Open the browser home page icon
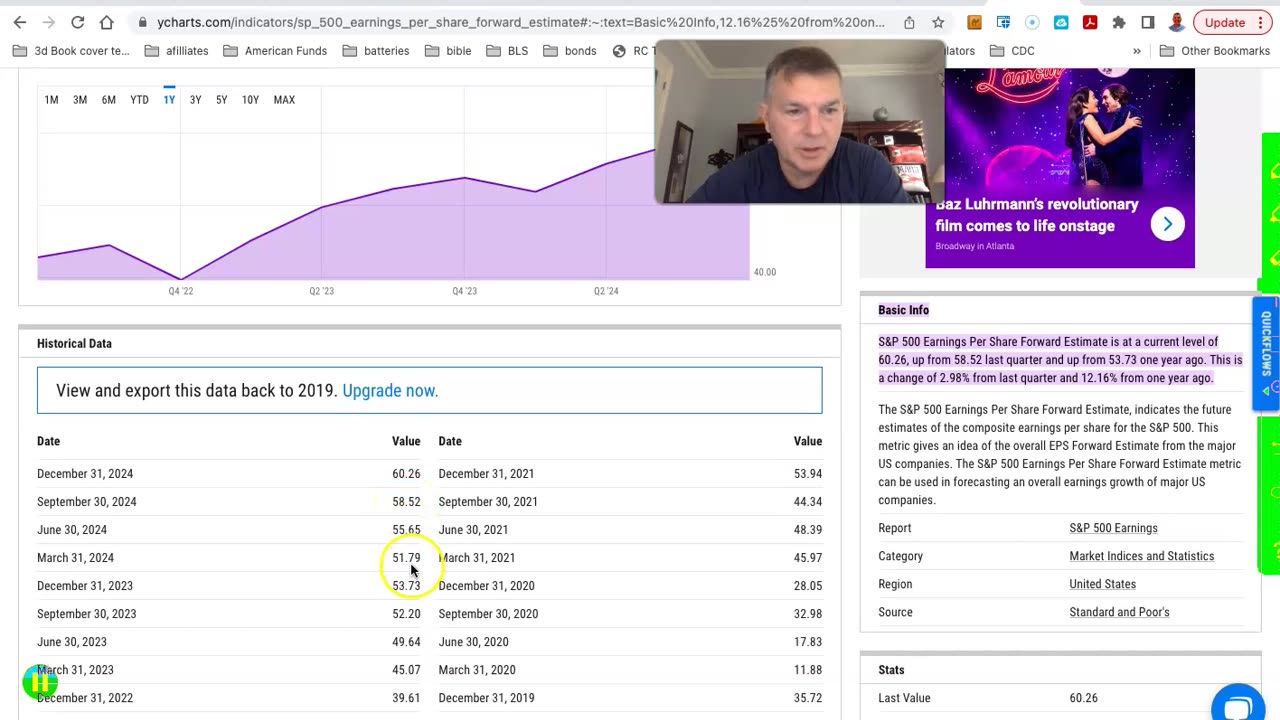 (x=107, y=22)
